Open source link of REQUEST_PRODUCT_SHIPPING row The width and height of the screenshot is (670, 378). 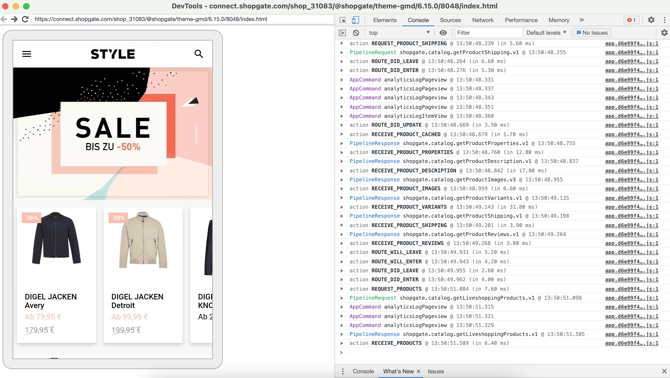(x=632, y=44)
